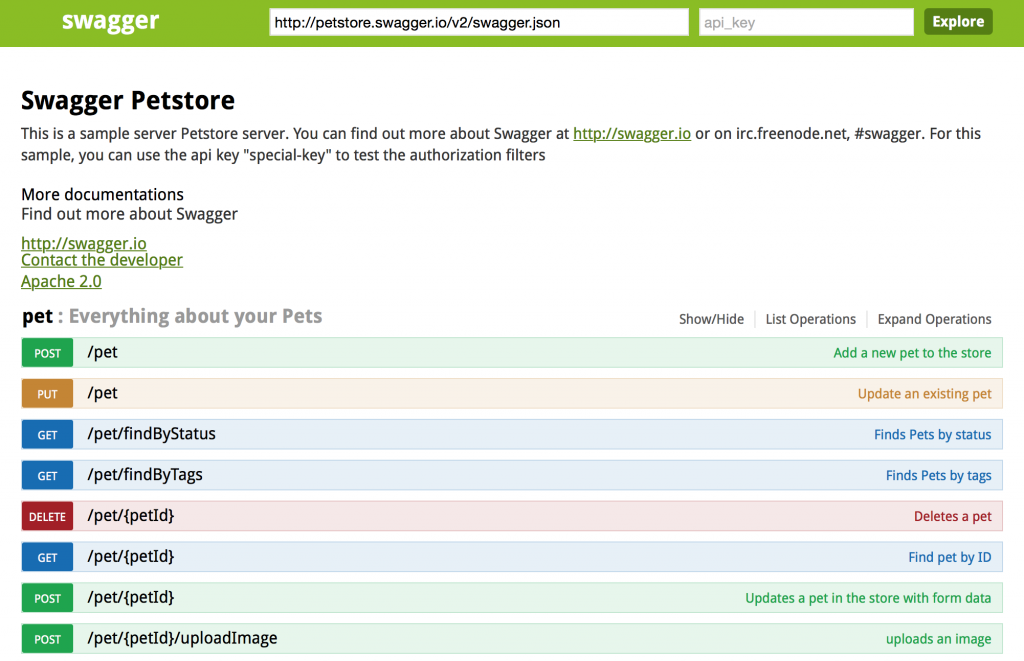
Task: Click the GET badge for /pet/findByStatus
Action: [x=48, y=435]
